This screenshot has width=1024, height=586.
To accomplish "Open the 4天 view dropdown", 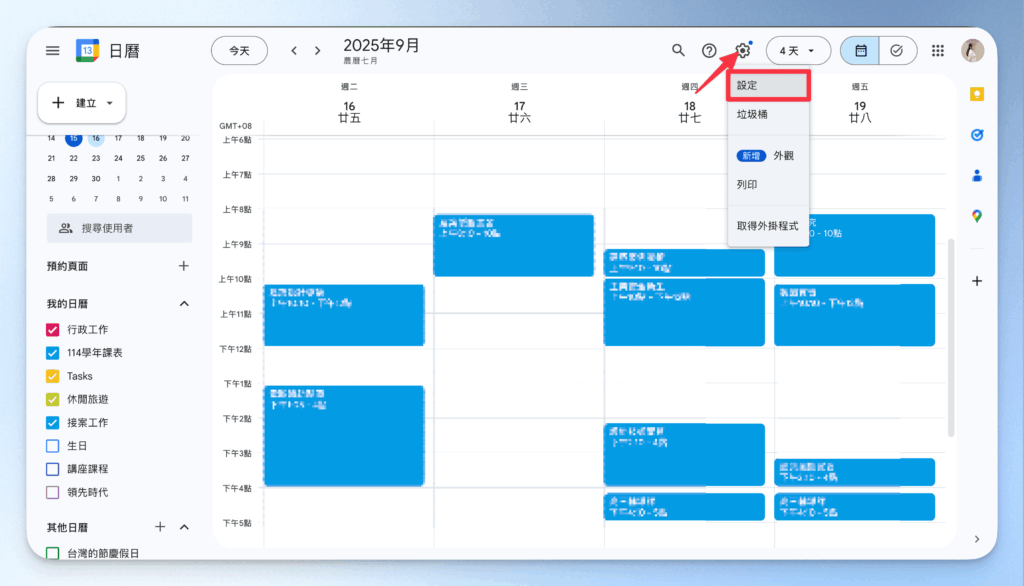I will 798,51.
